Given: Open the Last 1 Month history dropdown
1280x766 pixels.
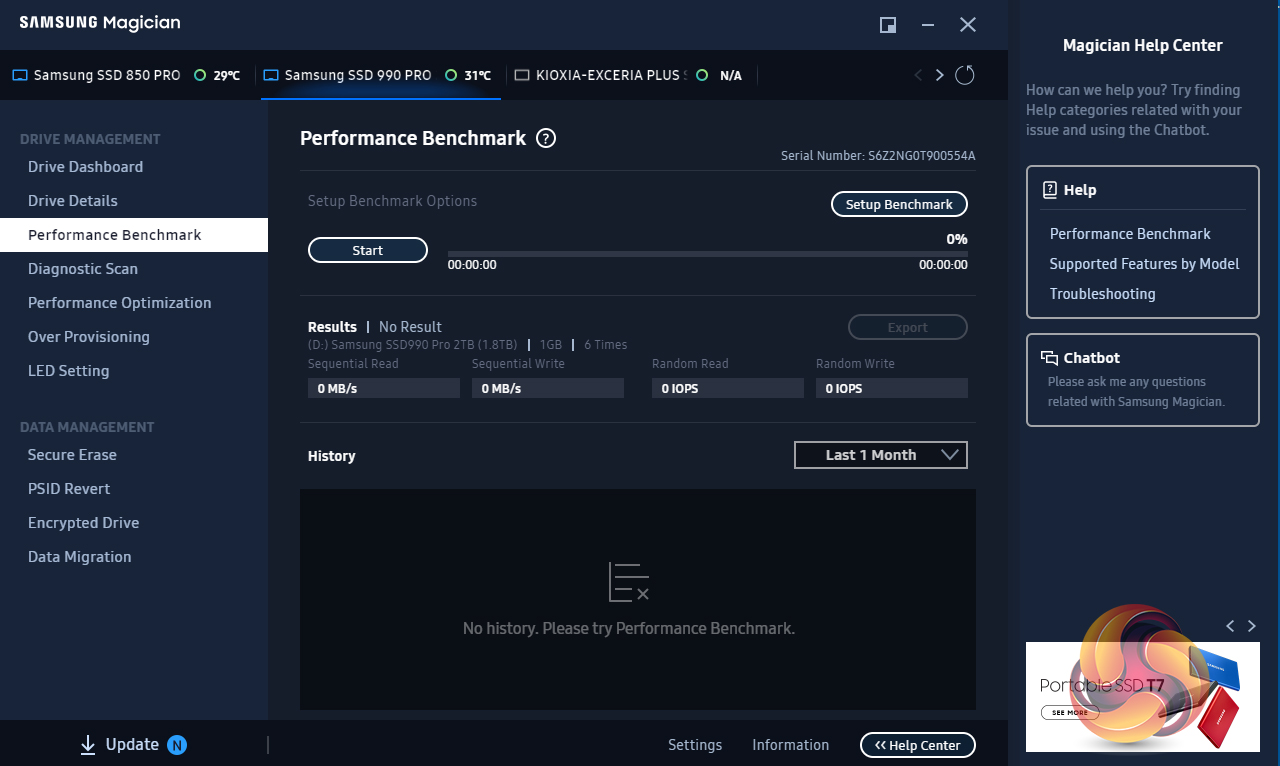Looking at the screenshot, I should click(x=880, y=455).
